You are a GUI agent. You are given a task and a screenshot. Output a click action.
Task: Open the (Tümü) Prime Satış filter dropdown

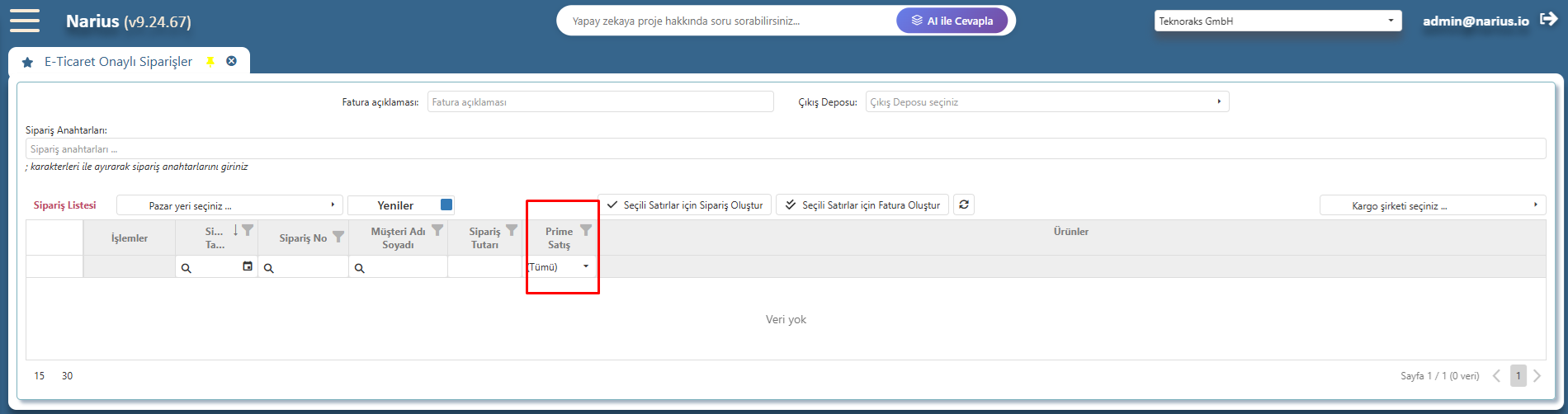[560, 266]
